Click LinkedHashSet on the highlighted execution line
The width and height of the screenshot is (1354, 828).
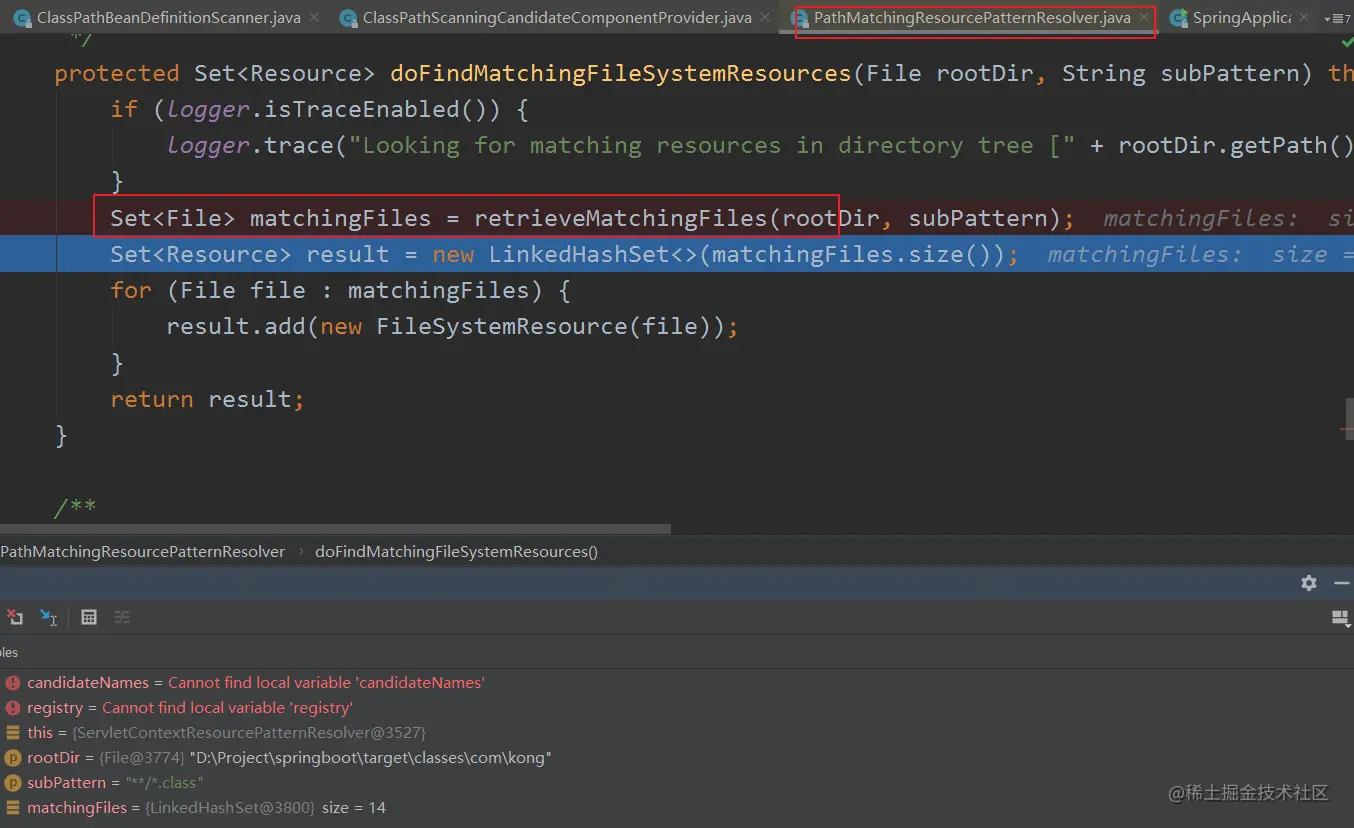(578, 255)
